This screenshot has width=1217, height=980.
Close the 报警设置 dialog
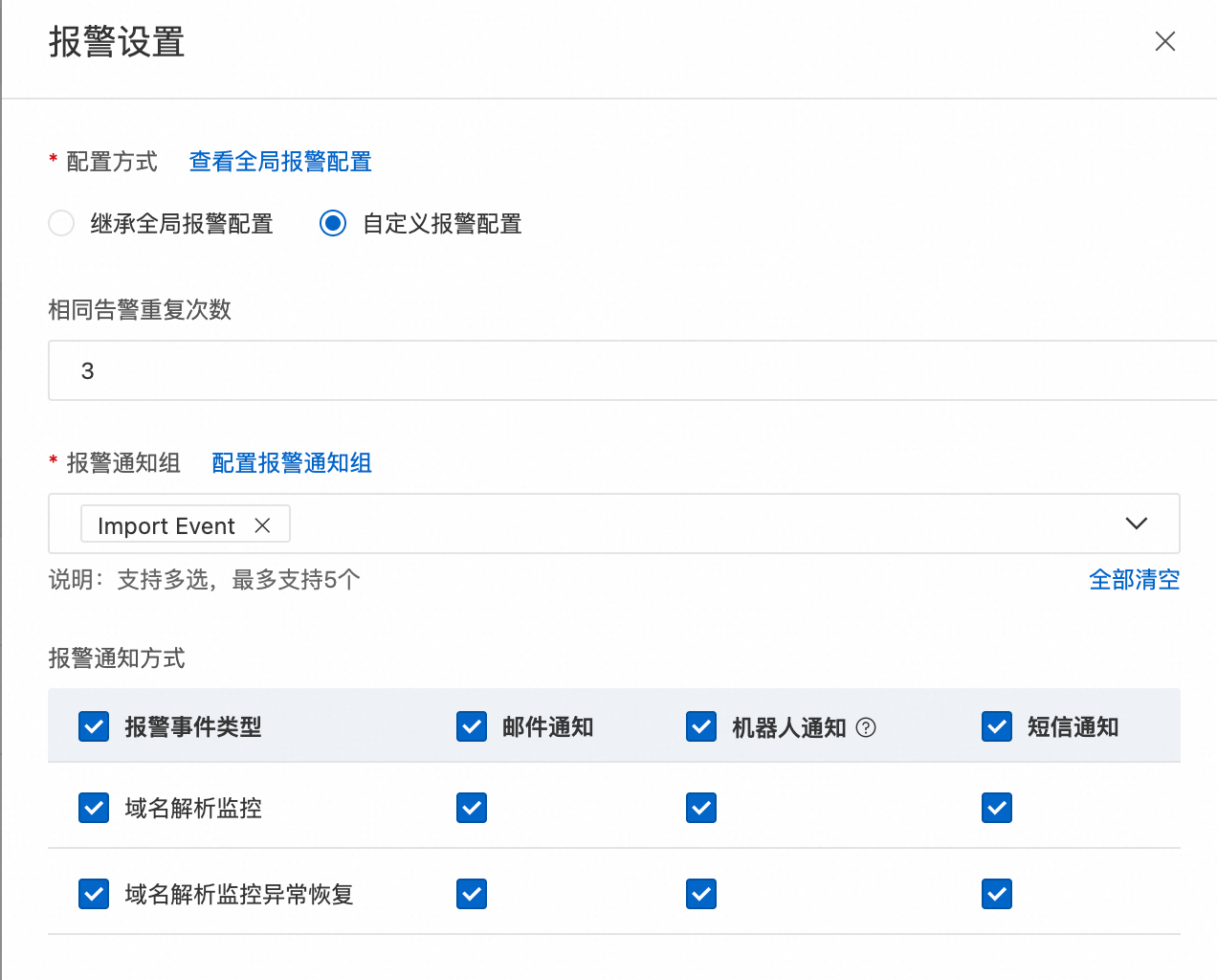1164,41
